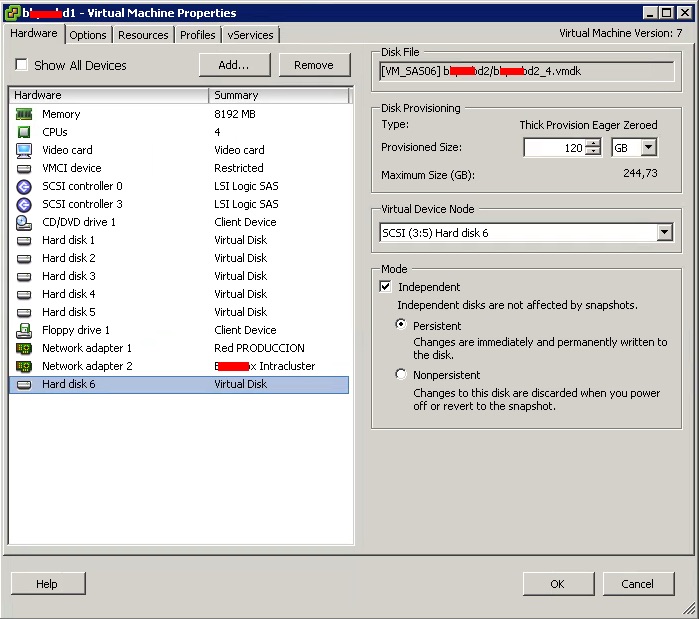Uncheck the Independent mode checkbox

386,287
